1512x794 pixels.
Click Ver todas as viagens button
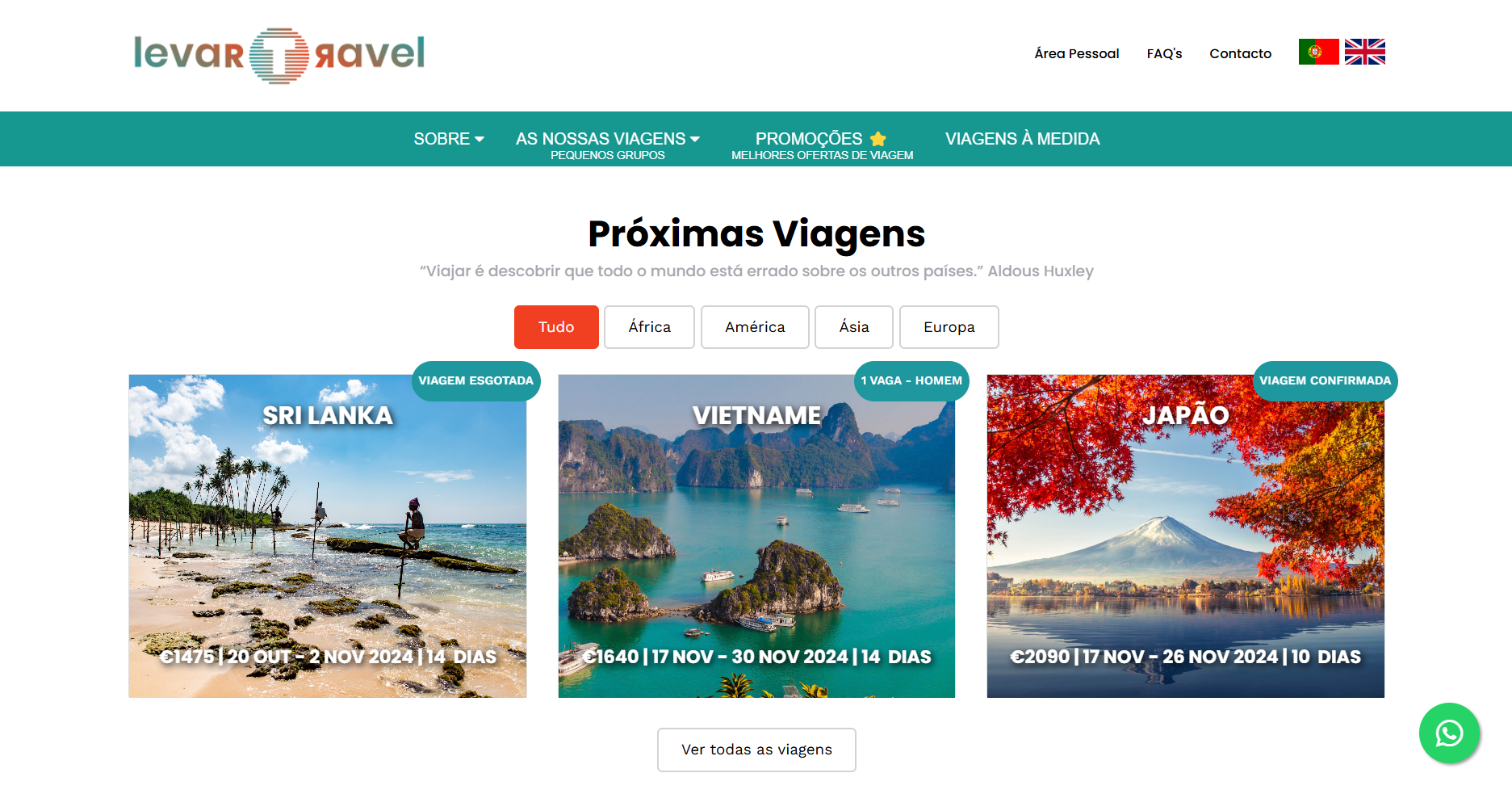pos(756,750)
